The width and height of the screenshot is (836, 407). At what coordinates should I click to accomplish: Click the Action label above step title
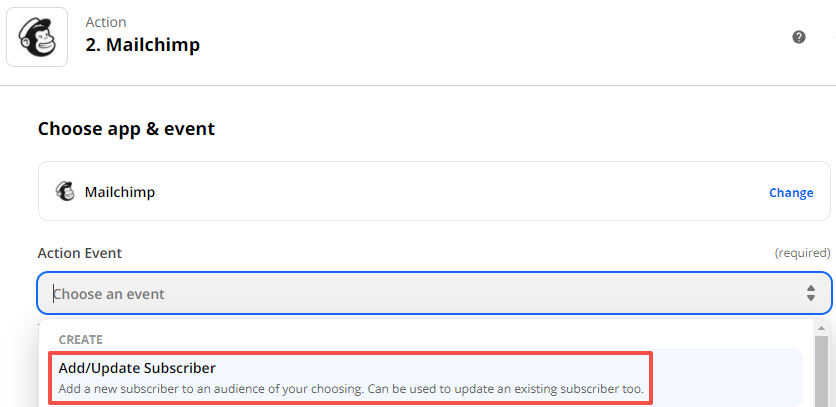[x=105, y=22]
